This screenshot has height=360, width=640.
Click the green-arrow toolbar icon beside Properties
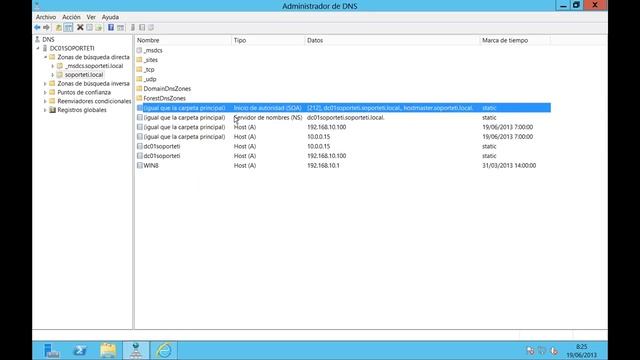(98, 27)
